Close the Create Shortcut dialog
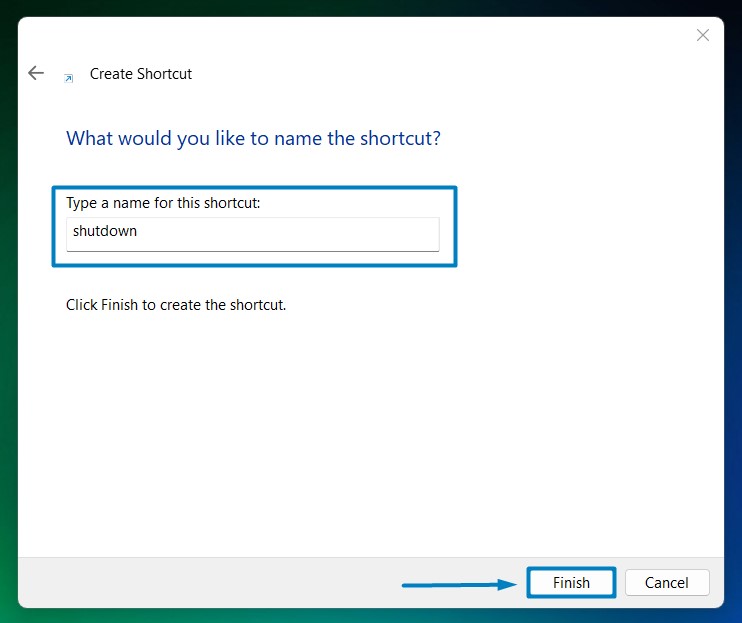The image size is (742, 623). 703,35
